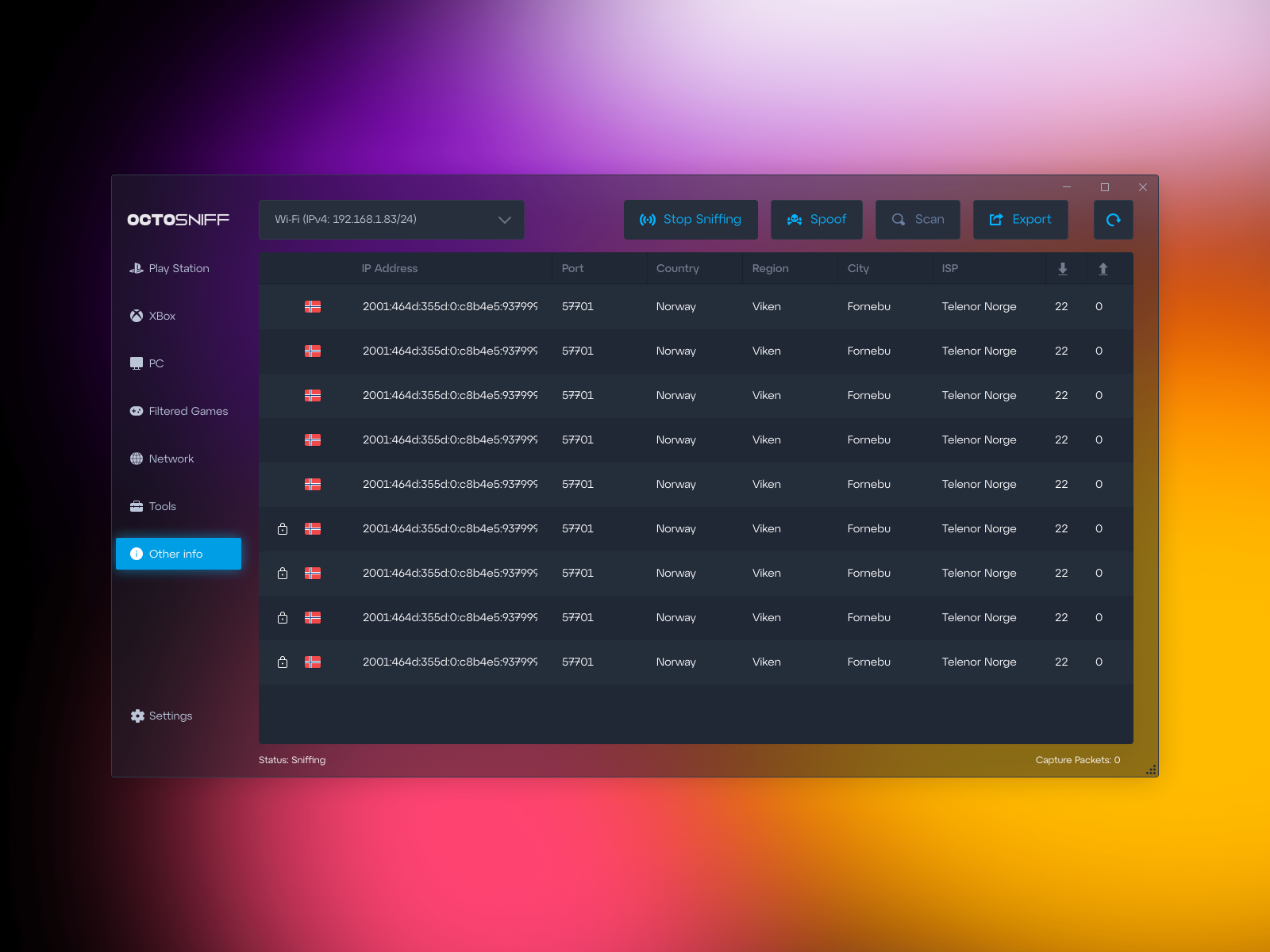Click the Norway flag on the first row
1270x952 pixels.
coord(313,306)
